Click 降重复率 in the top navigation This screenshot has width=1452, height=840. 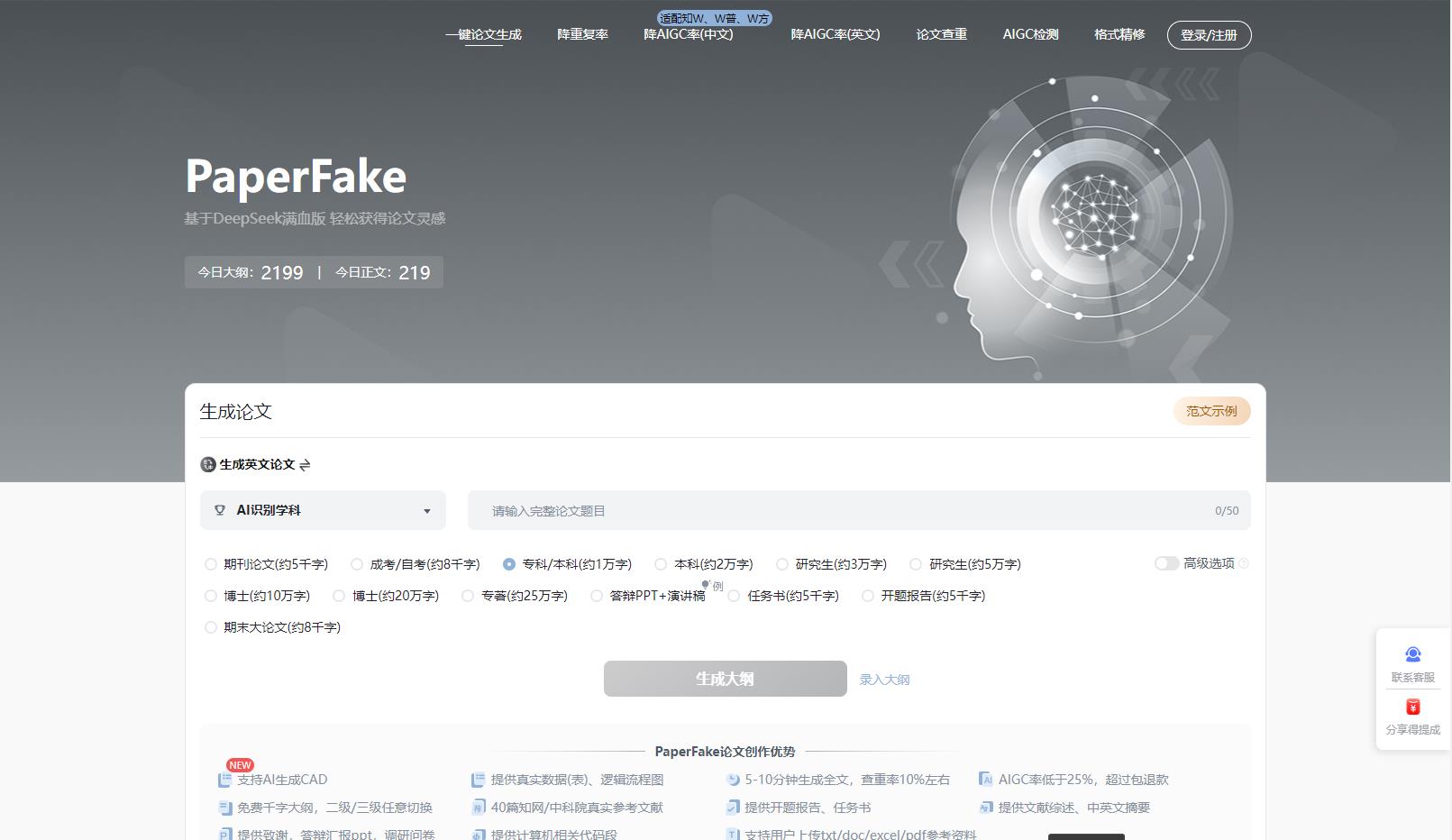coord(582,35)
